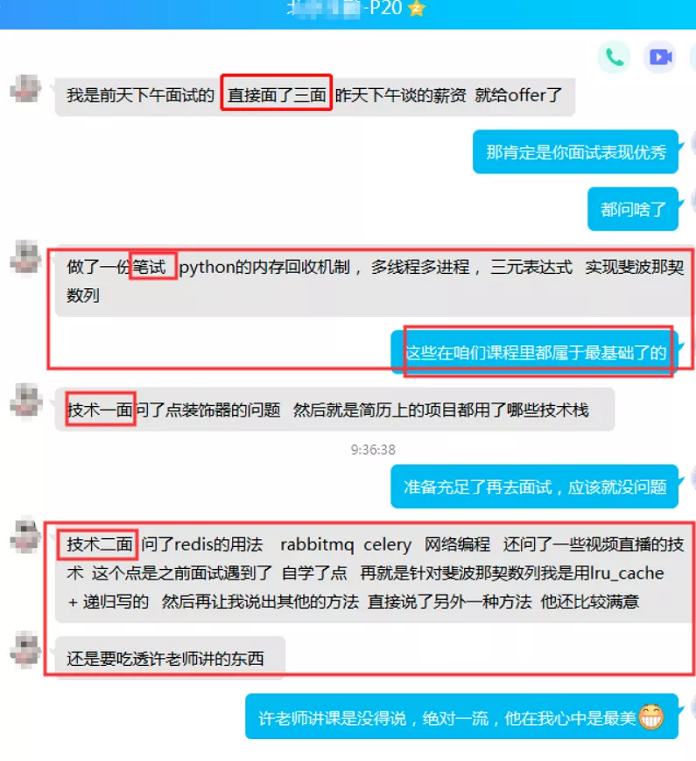Click the message about 装饰器的问题
Image resolution: width=696 pixels, height=761 pixels.
click(335, 410)
